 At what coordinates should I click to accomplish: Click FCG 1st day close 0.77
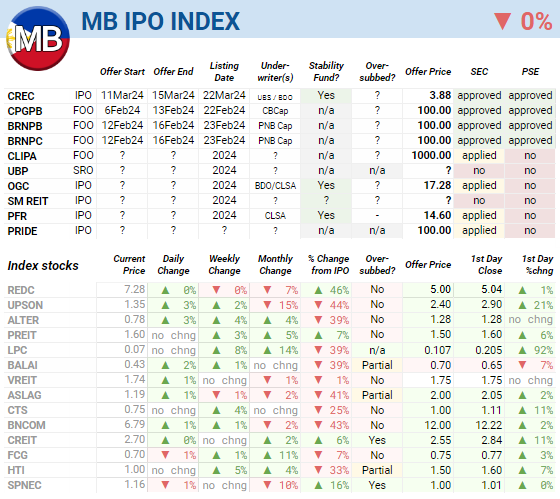[492, 455]
